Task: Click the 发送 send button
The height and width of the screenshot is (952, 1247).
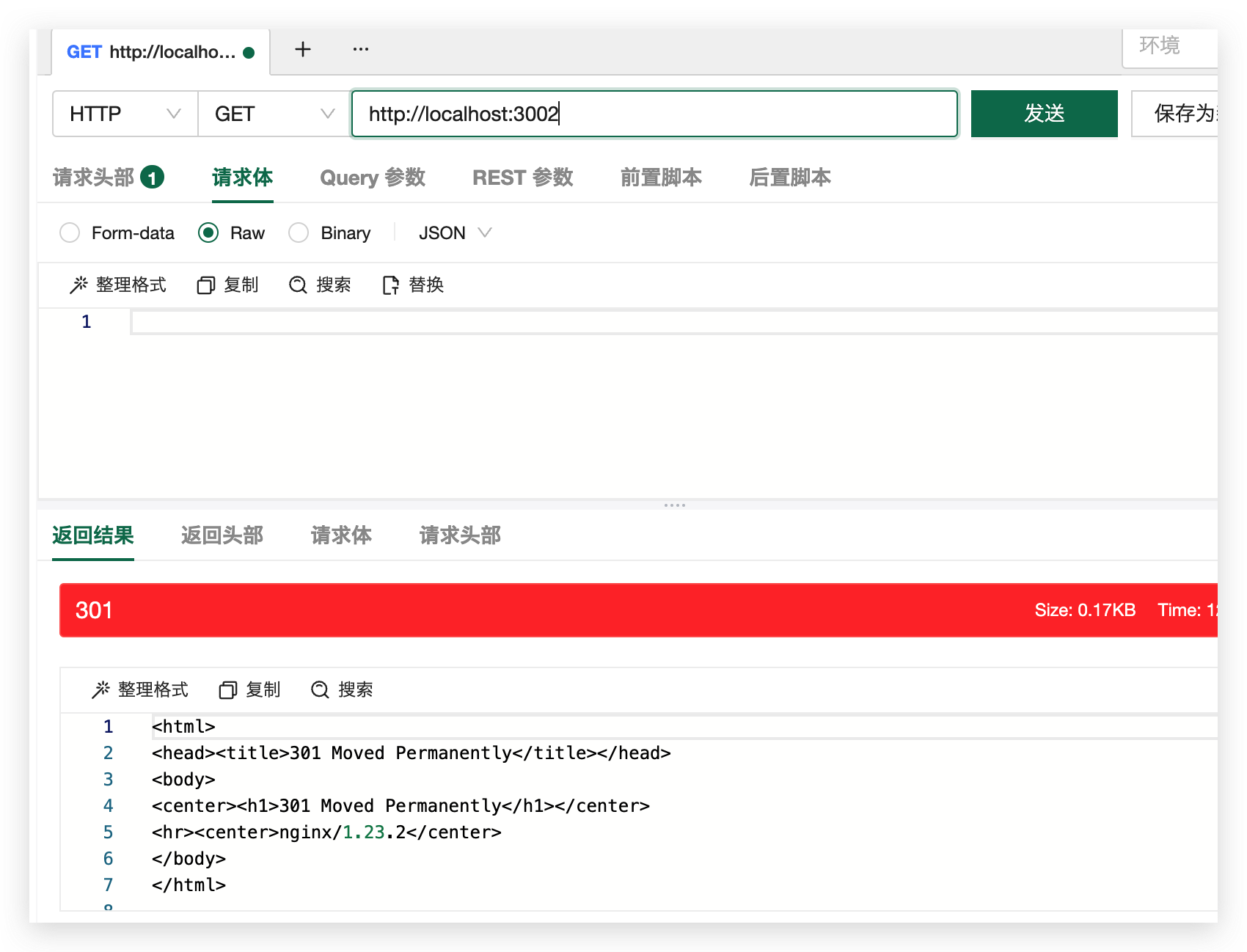Action: coord(1044,114)
